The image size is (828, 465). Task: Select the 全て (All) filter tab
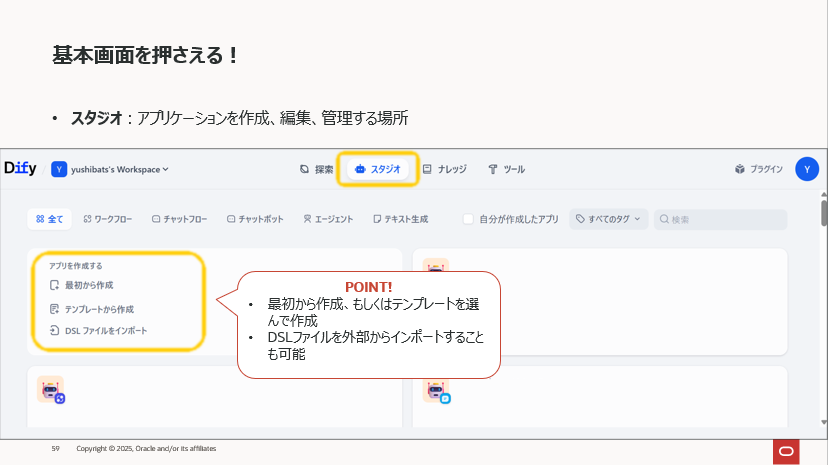pyautogui.click(x=49, y=219)
